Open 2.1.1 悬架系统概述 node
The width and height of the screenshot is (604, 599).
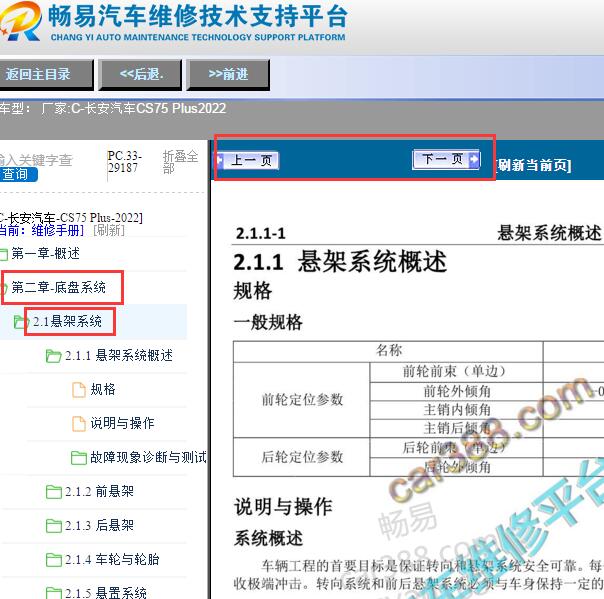click(119, 355)
